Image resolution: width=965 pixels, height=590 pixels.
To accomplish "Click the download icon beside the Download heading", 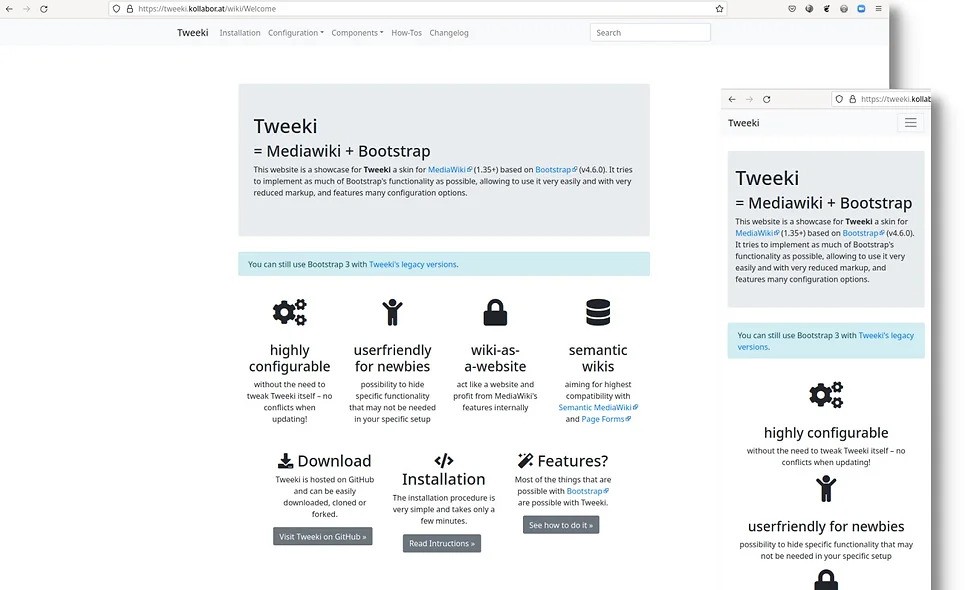I will pos(285,461).
